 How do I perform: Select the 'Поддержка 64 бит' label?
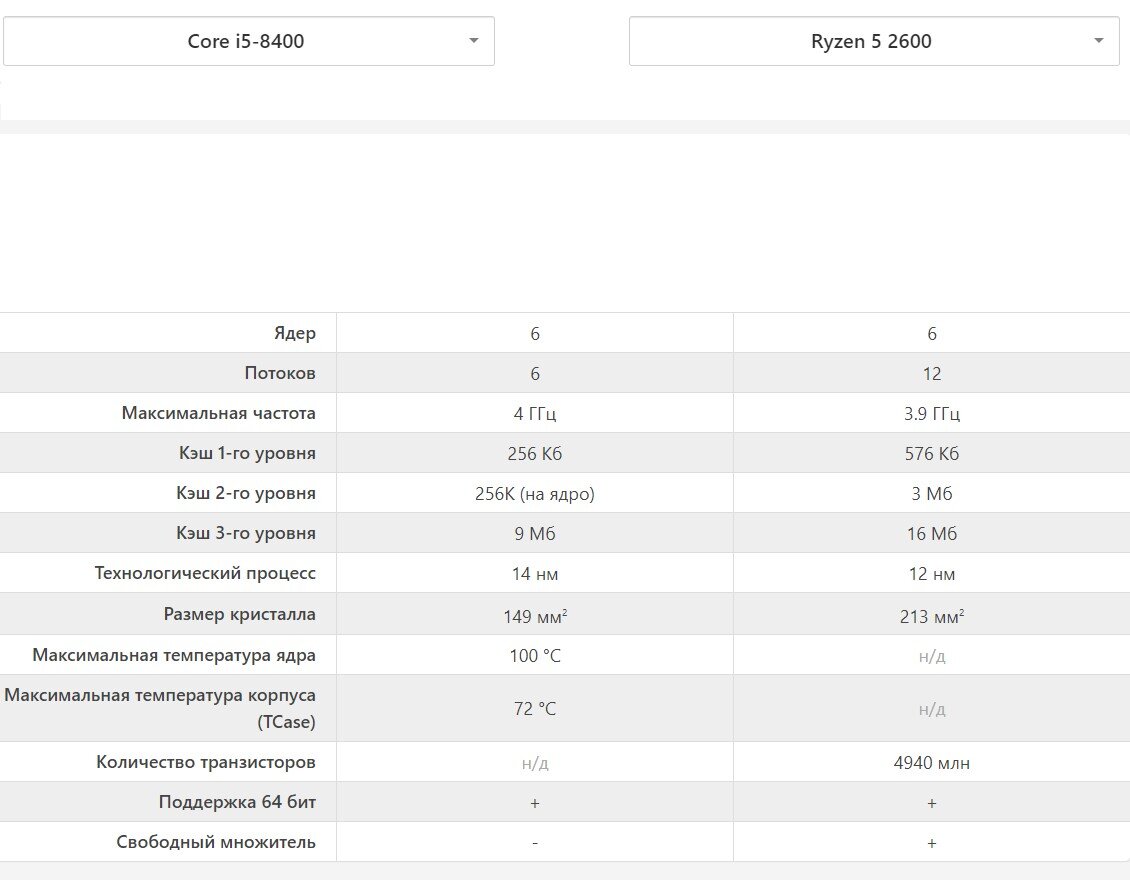237,802
